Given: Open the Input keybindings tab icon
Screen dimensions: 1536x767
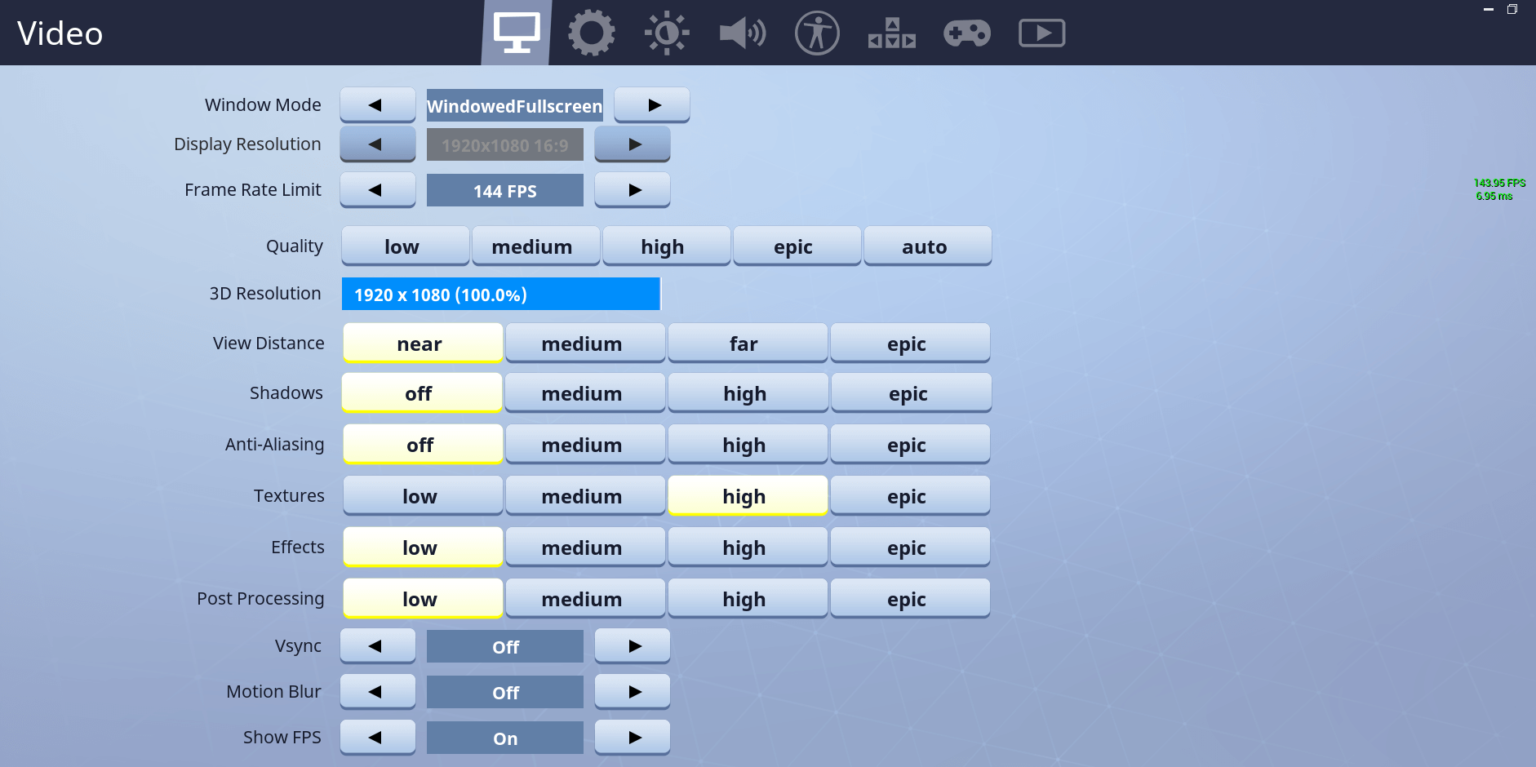Looking at the screenshot, I should (x=891, y=33).
